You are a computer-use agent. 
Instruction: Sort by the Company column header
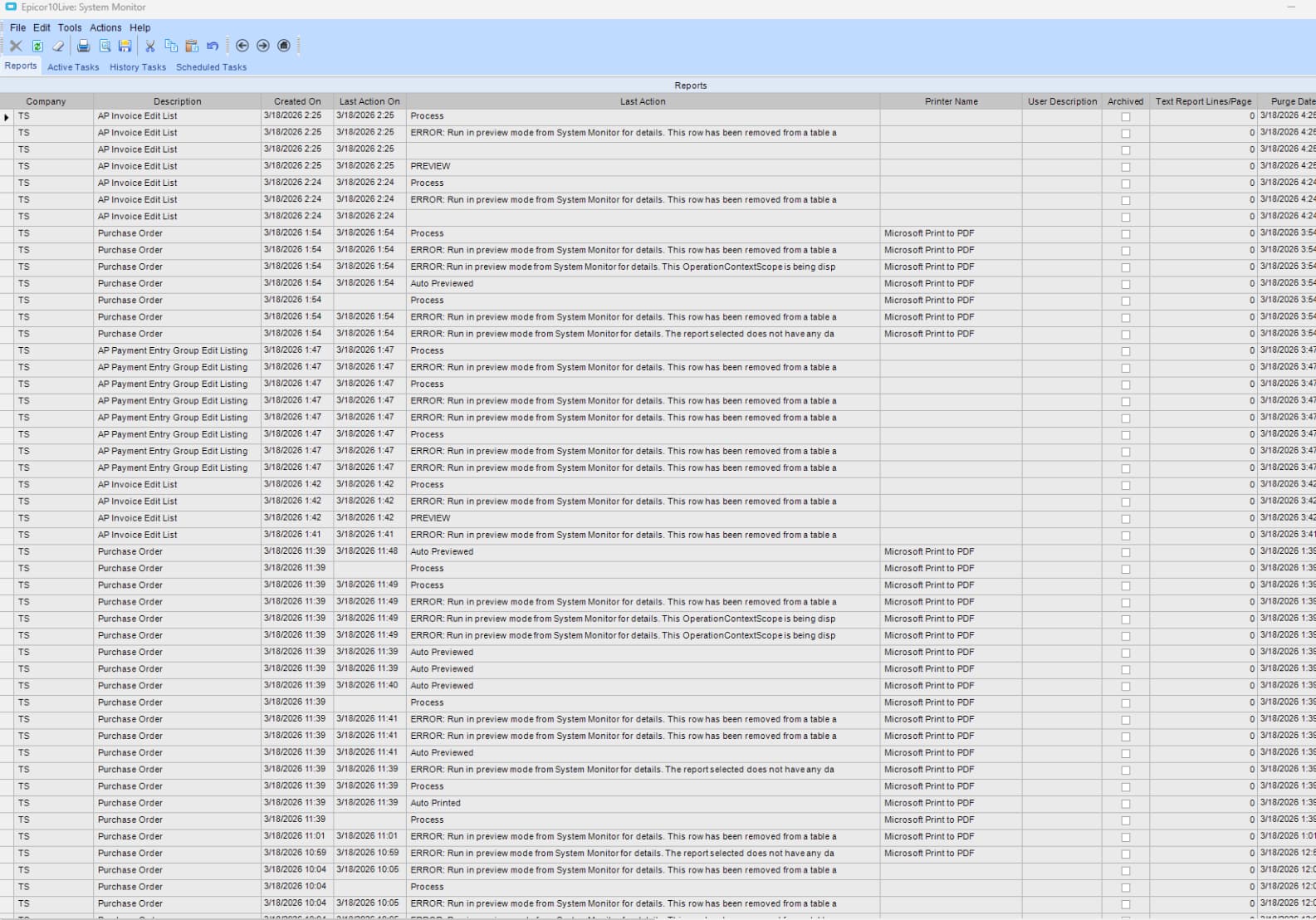(x=46, y=101)
